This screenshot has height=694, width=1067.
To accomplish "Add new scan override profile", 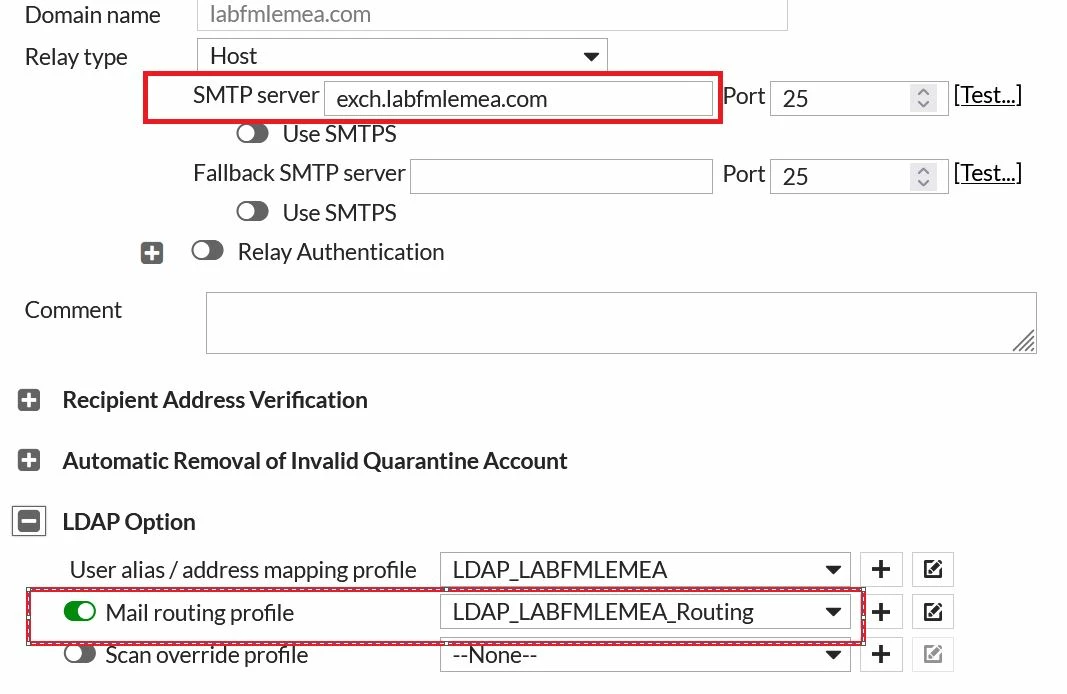I will point(881,655).
